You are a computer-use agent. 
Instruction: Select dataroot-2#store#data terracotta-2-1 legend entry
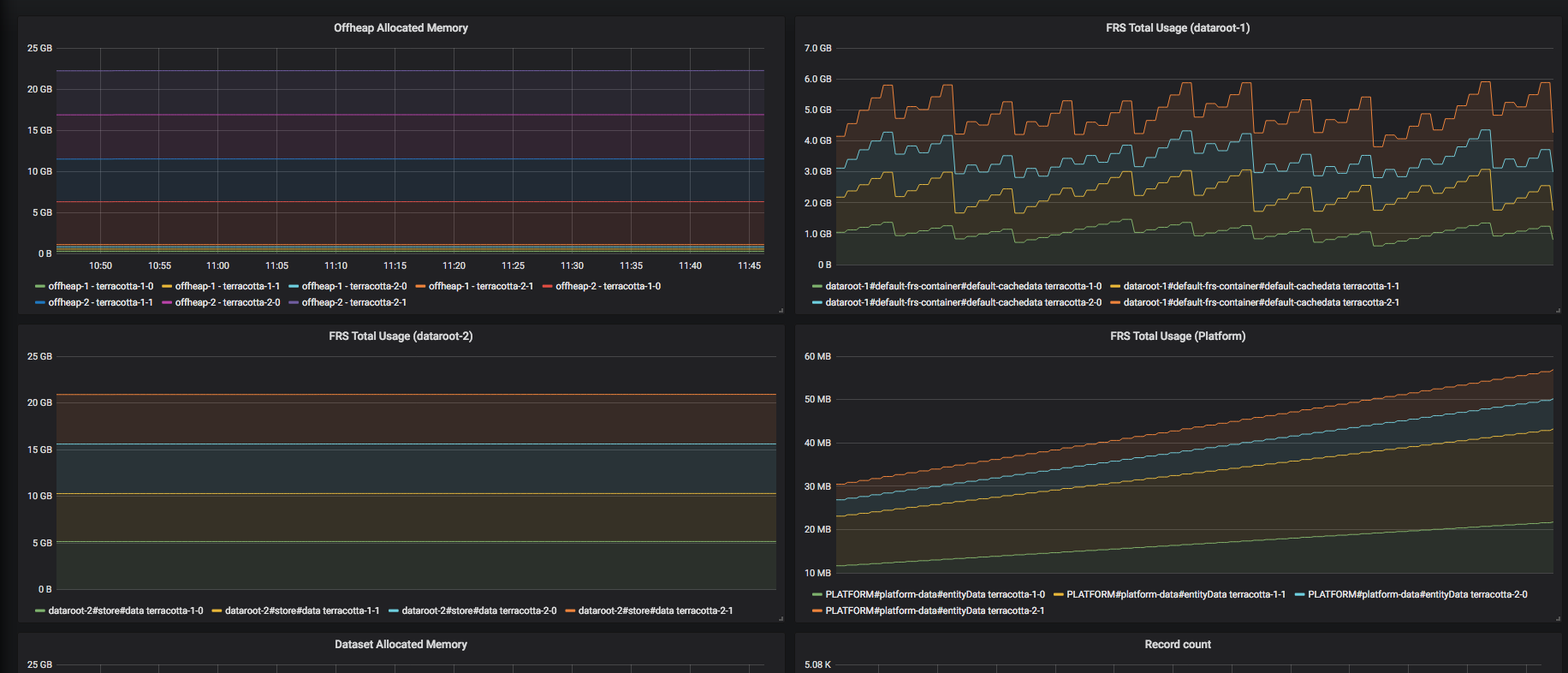click(x=656, y=610)
